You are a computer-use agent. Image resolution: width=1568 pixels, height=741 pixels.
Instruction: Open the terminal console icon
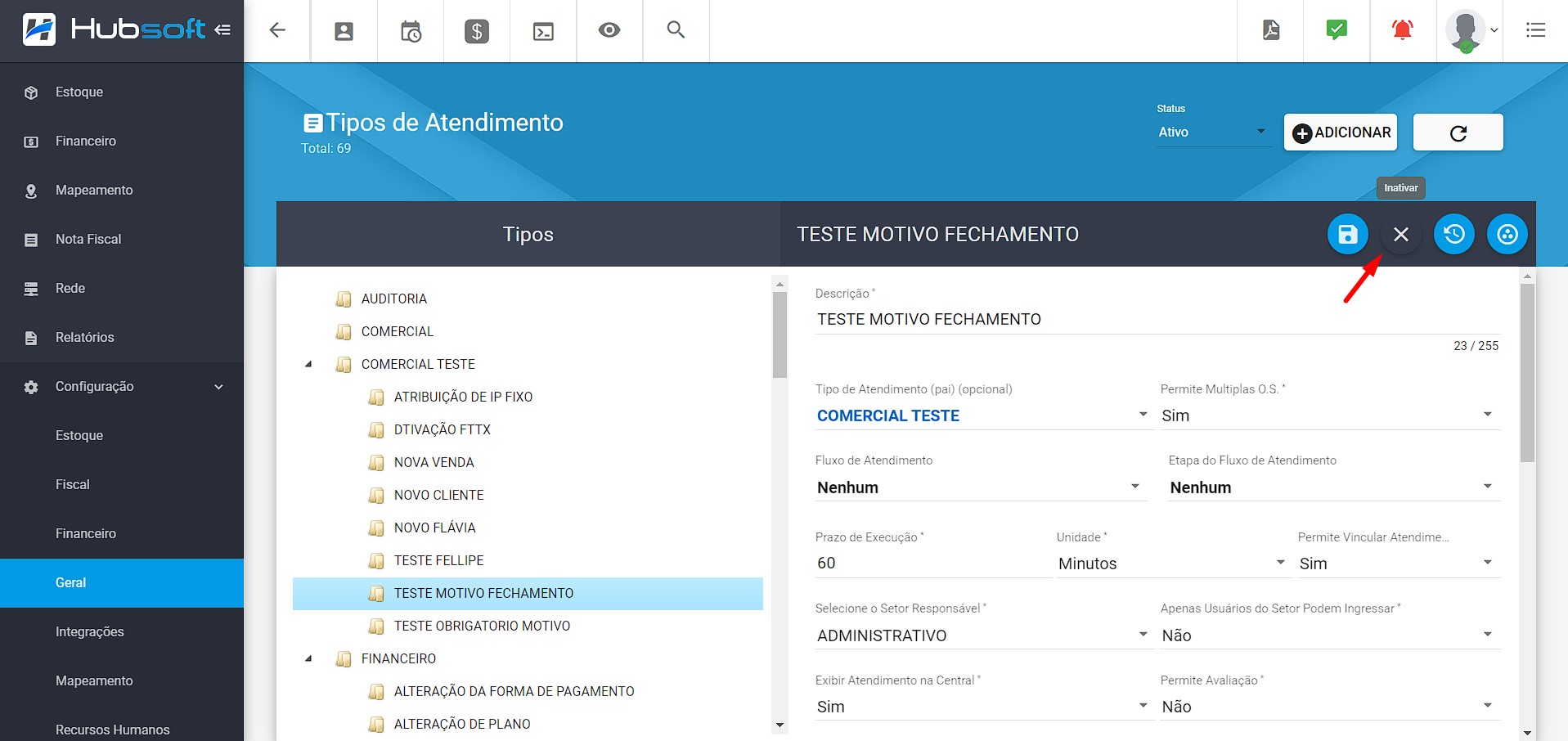pyautogui.click(x=543, y=31)
